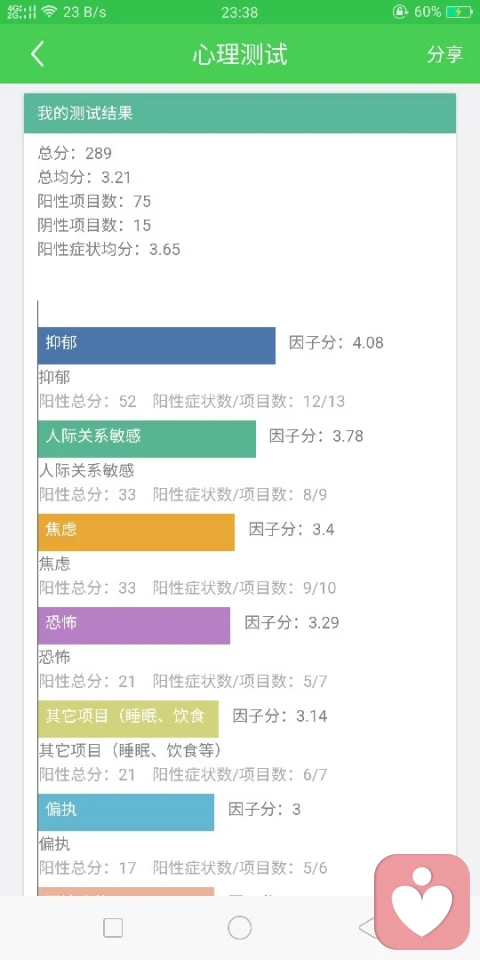Select the purple 恐怖 bar
Screen dimensions: 480x960
(x=134, y=625)
